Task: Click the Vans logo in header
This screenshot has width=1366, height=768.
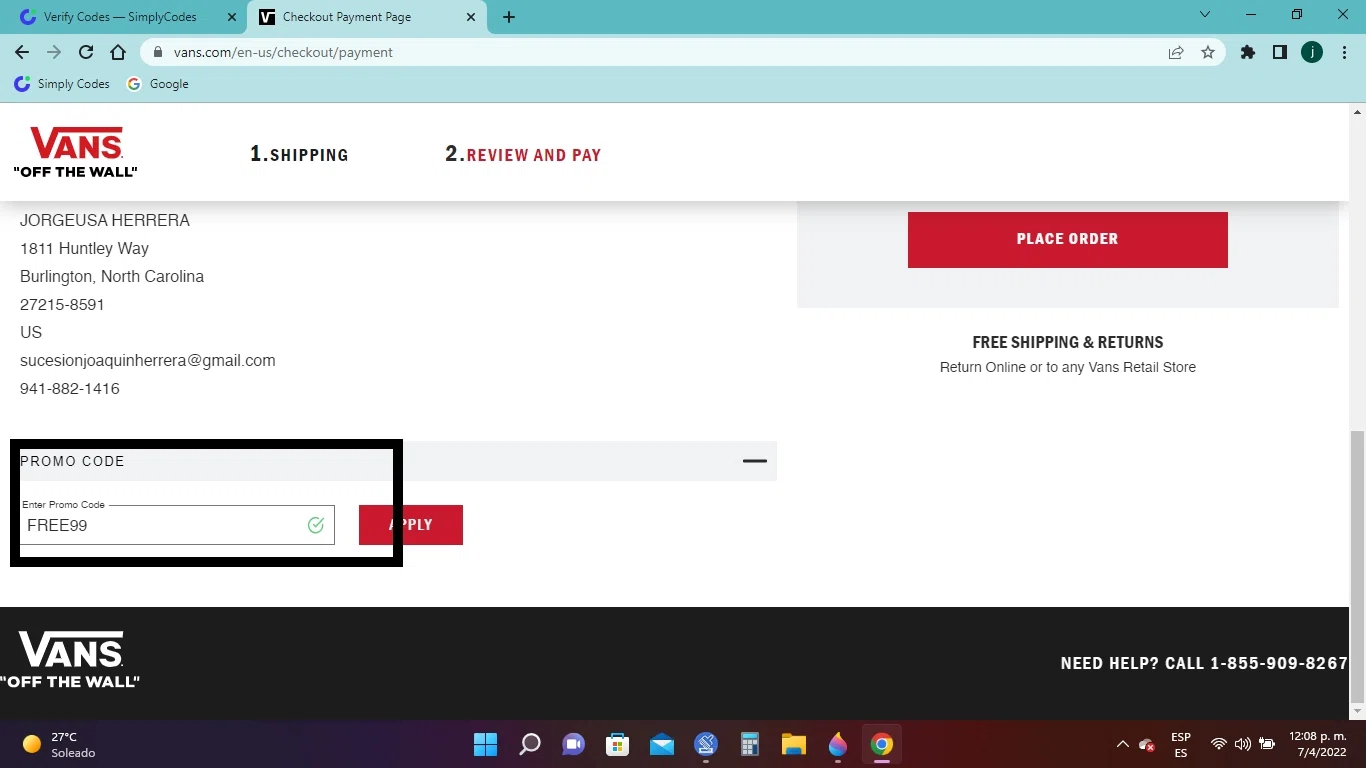Action: pos(76,152)
